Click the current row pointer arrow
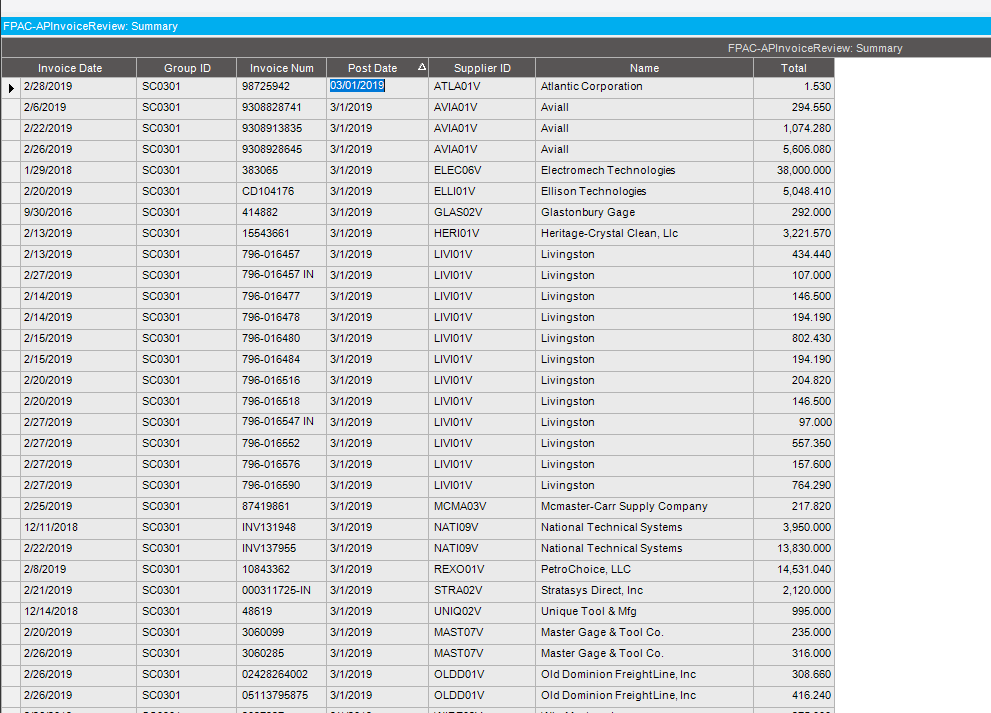The image size is (991, 713). [11, 88]
